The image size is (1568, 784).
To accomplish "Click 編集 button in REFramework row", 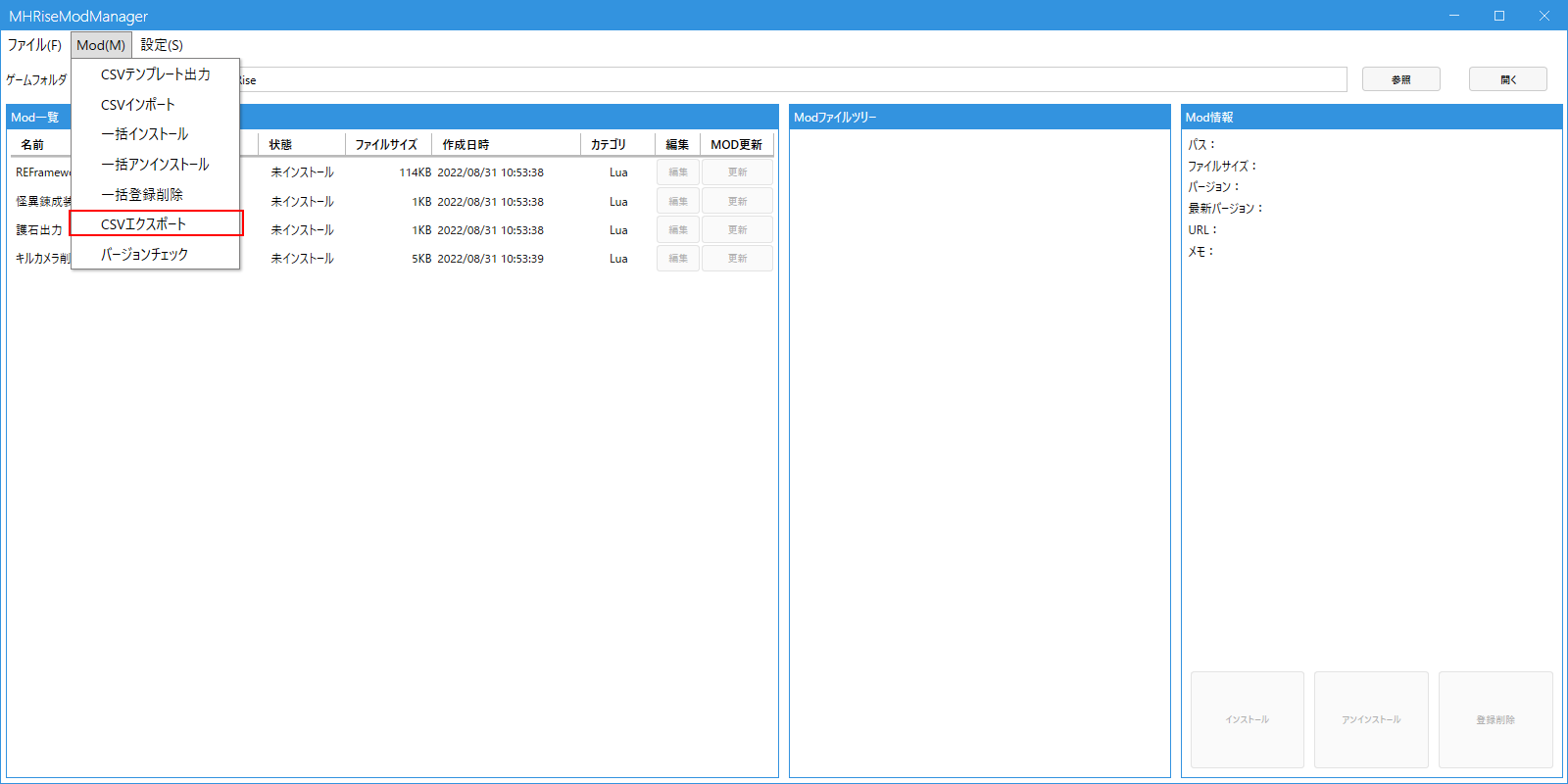I will (x=678, y=172).
